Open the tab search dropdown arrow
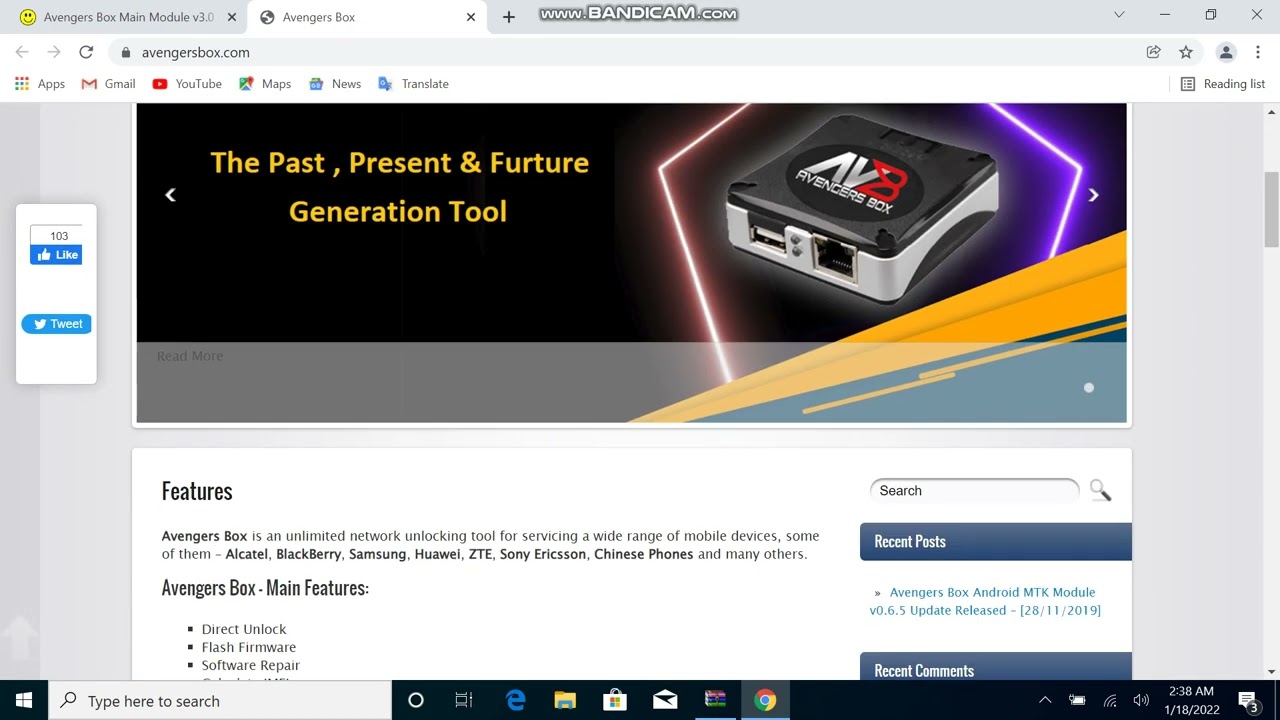Screen dimensions: 1280x720 click(1119, 15)
